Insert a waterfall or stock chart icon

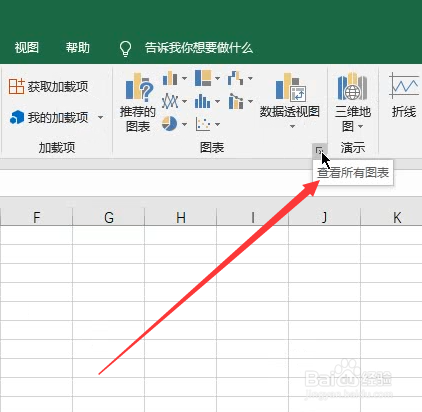[236, 78]
